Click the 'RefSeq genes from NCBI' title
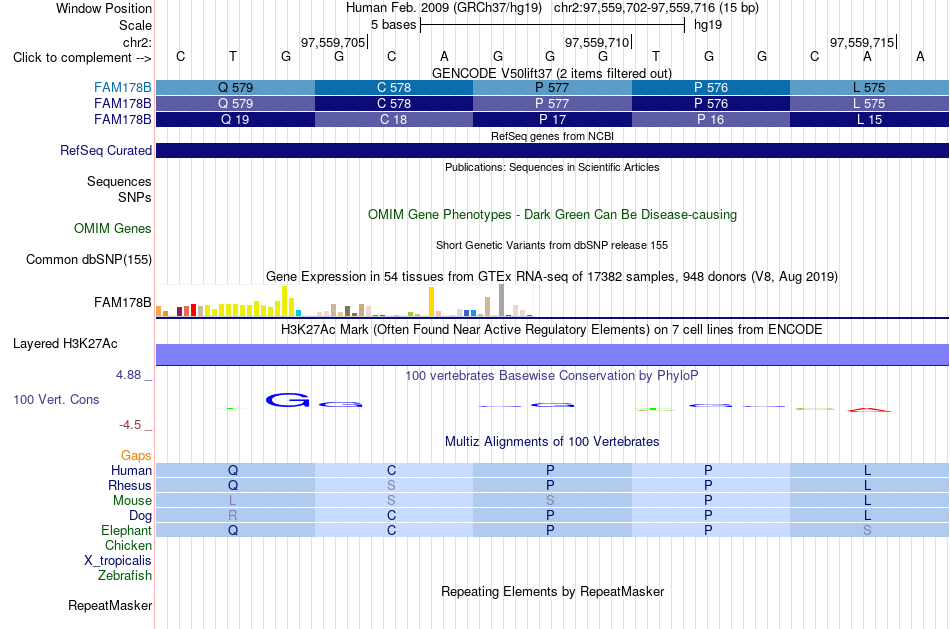 pyautogui.click(x=553, y=136)
